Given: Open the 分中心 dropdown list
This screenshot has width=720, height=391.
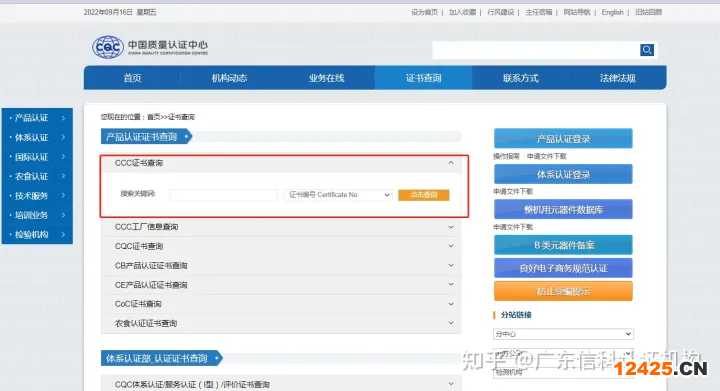Looking at the screenshot, I should coord(563,334).
